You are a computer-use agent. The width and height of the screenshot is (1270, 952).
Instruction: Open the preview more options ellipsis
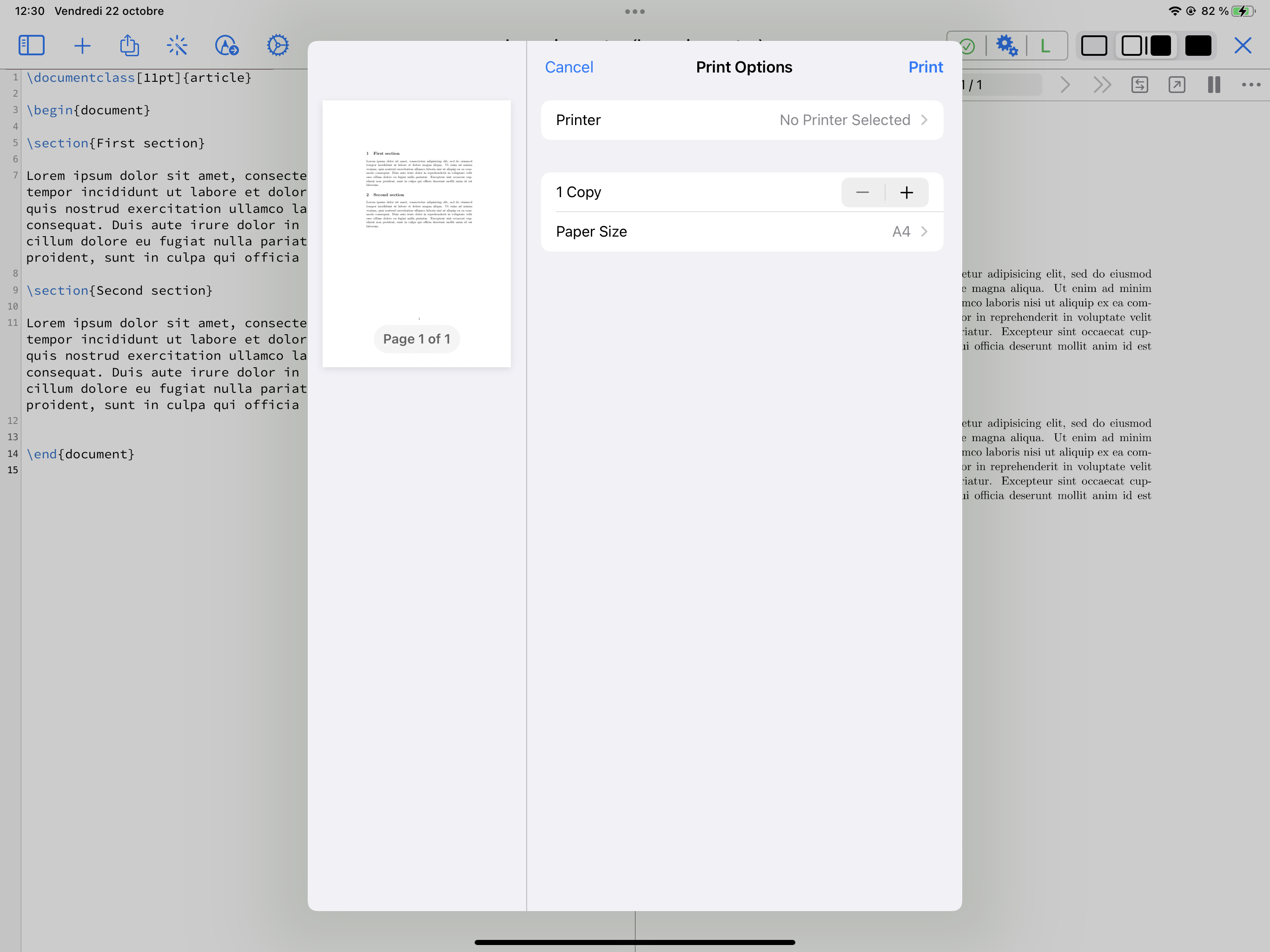[1251, 85]
